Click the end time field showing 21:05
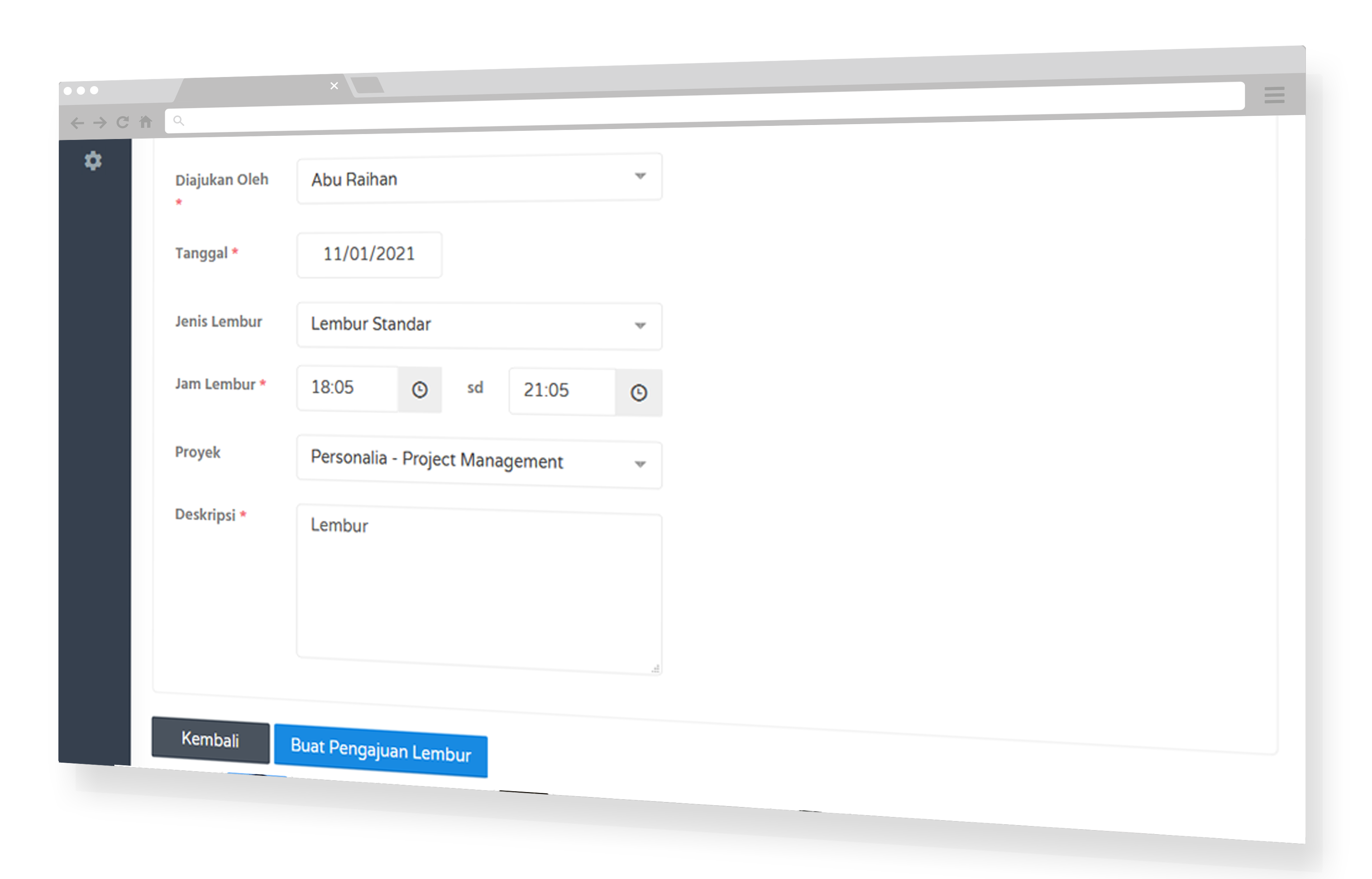The image size is (1372, 879). (563, 391)
